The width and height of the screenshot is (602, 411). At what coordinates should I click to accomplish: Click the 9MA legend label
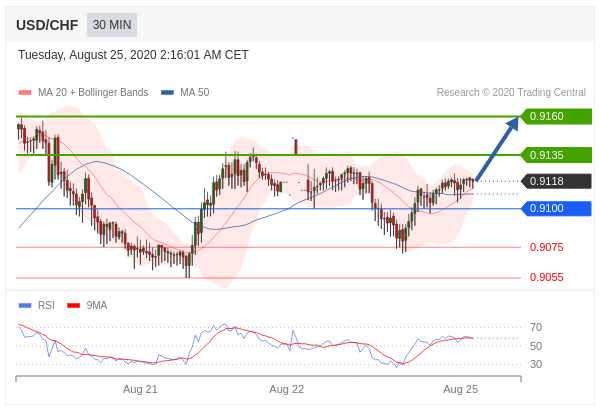(97, 305)
